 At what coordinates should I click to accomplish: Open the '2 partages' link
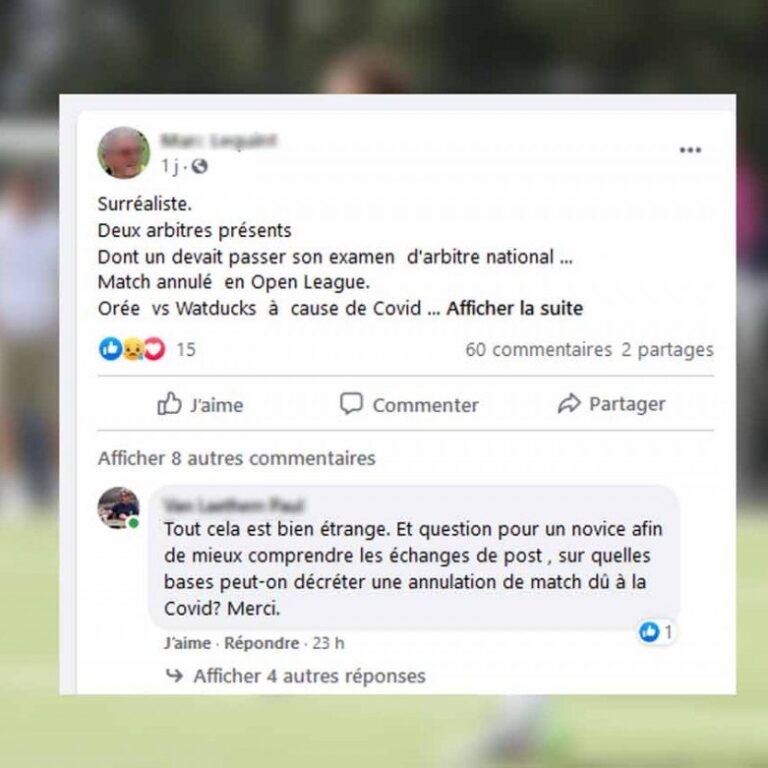[x=668, y=350]
